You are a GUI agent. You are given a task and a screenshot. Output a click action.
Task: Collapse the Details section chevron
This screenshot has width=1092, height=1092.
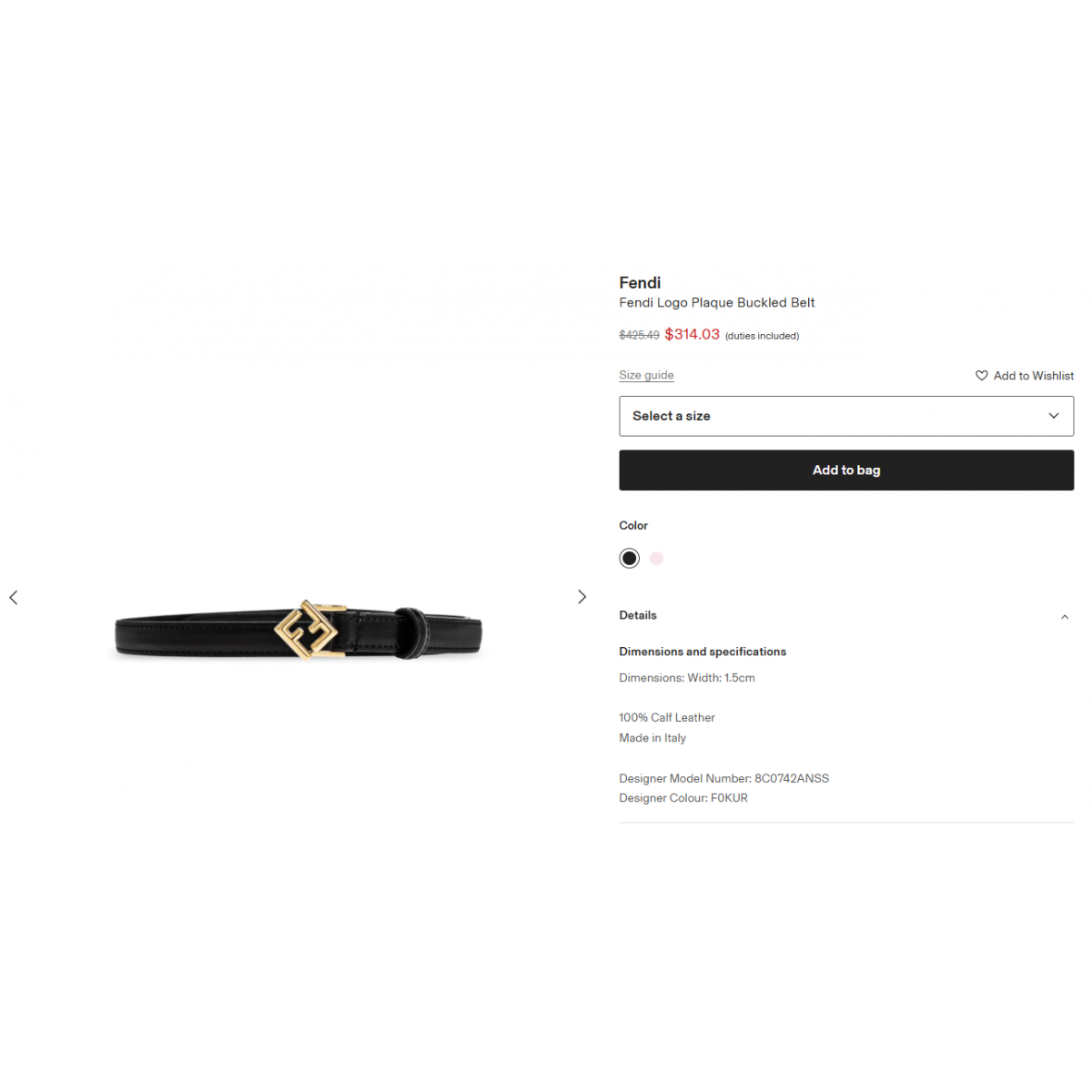(x=1065, y=617)
